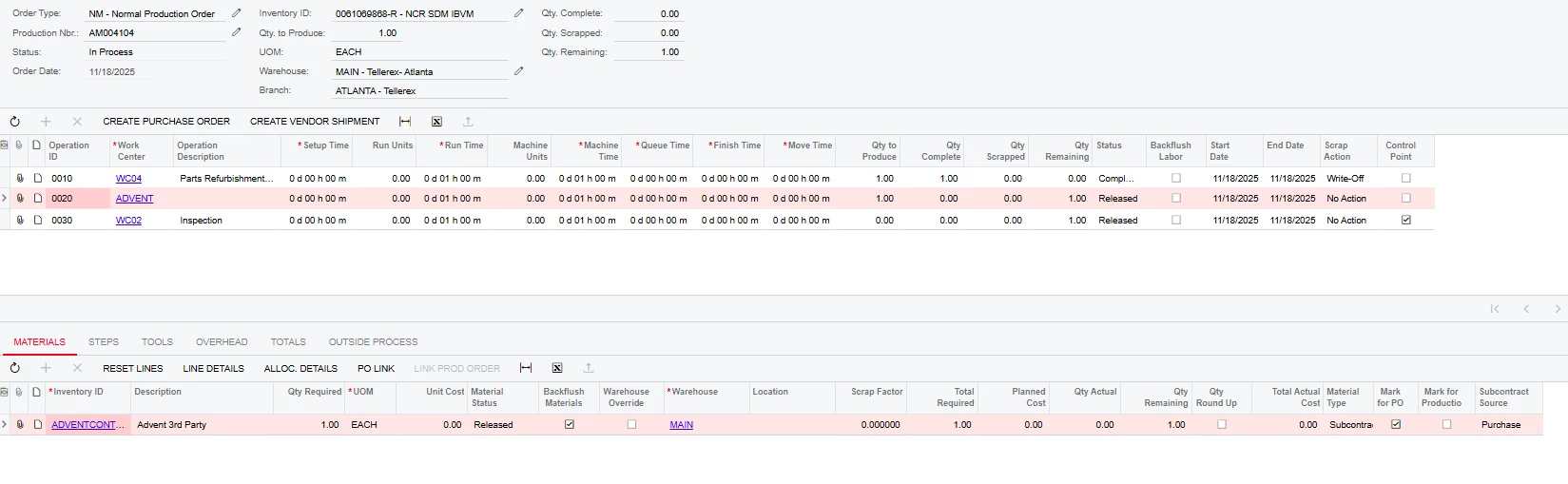Add a new operation row
1568x484 pixels.
click(46, 122)
